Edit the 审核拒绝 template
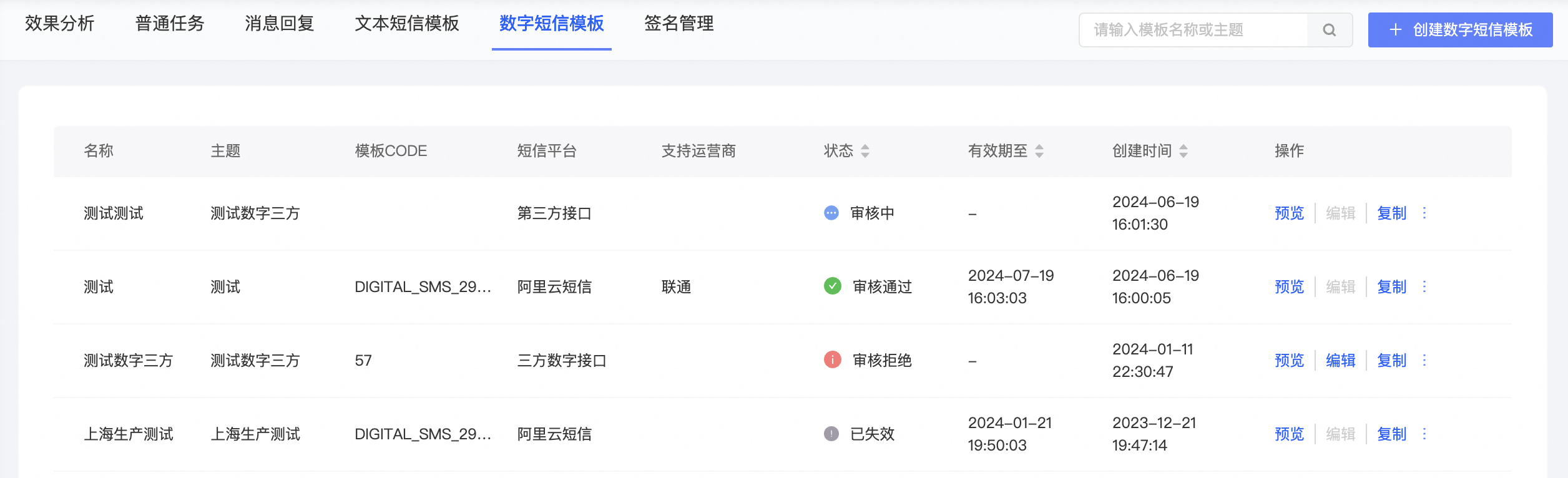 tap(1341, 361)
